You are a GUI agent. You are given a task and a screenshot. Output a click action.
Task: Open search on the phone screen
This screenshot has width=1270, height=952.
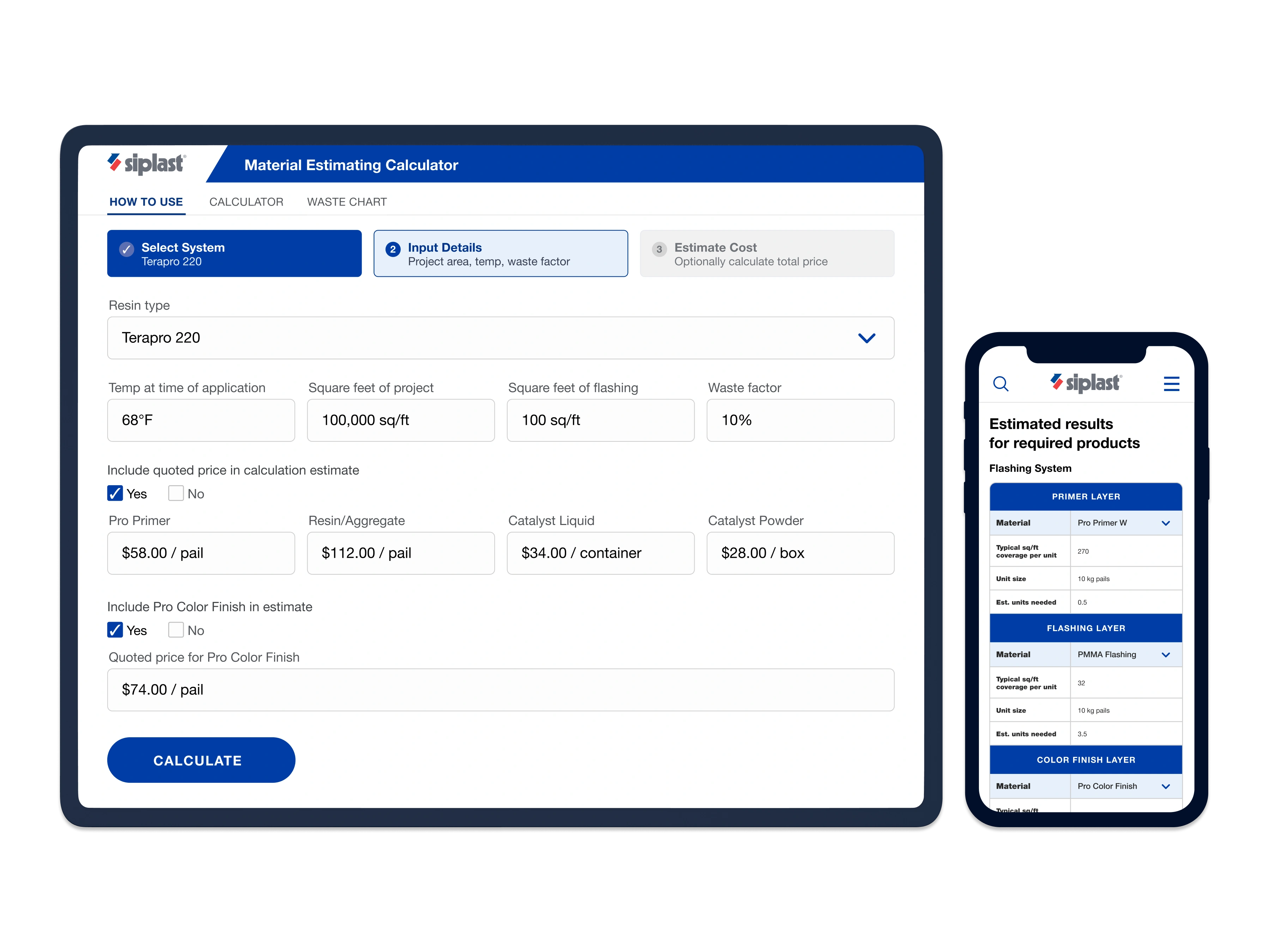point(1001,383)
